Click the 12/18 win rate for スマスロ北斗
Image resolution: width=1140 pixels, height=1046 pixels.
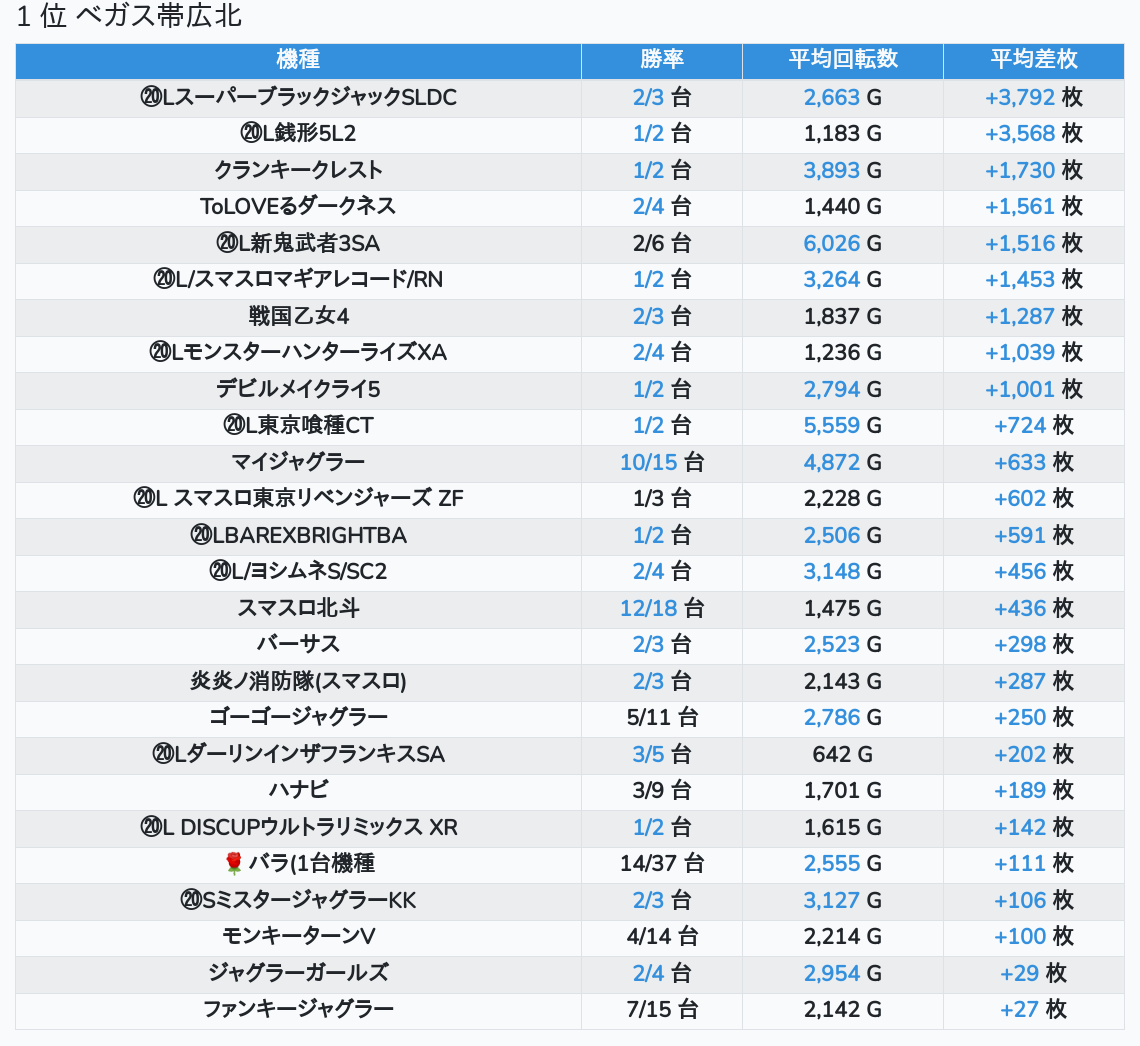click(x=649, y=608)
